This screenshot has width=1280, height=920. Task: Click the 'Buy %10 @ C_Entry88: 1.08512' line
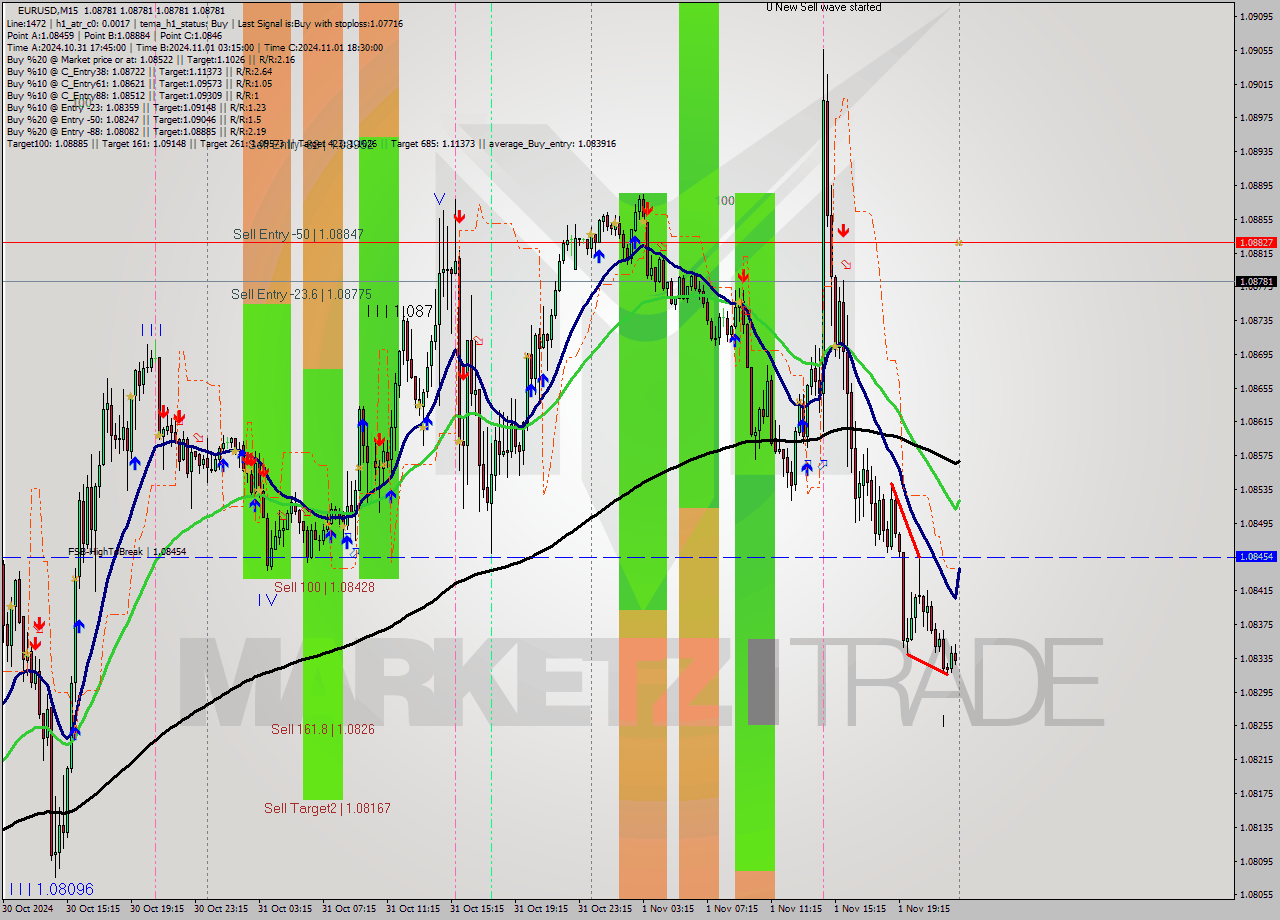point(134,95)
